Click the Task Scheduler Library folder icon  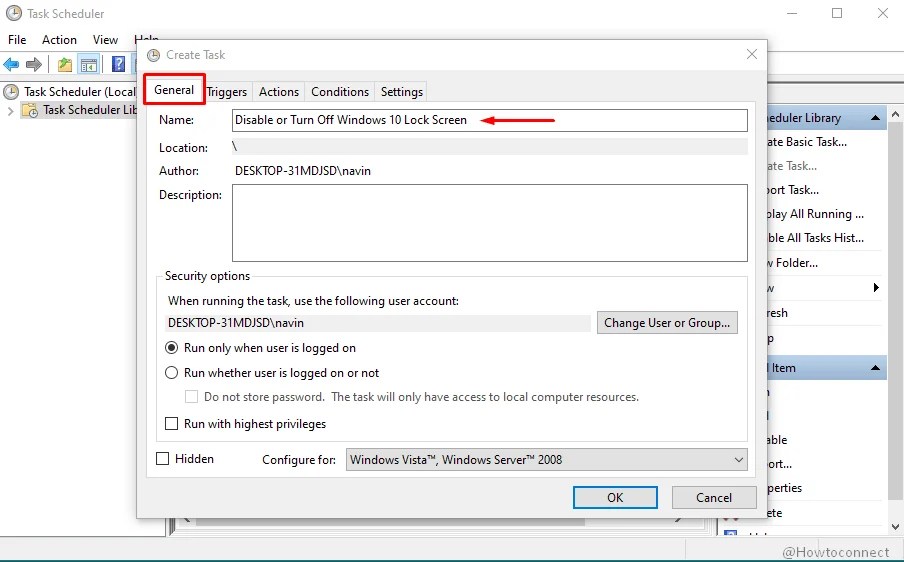click(x=29, y=110)
